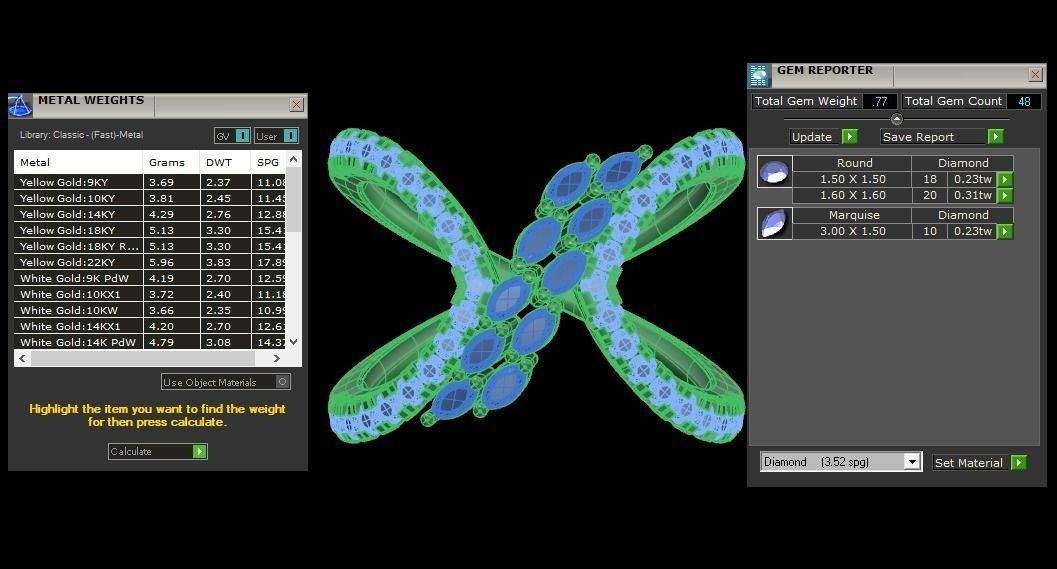The height and width of the screenshot is (569, 1057).
Task: Select the Marquise diamond gem thumbnail
Action: click(775, 223)
